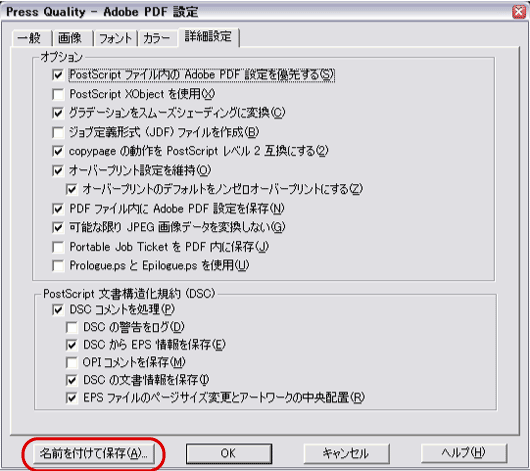Enable DSC の警告をログ checkbox

pos(72,327)
